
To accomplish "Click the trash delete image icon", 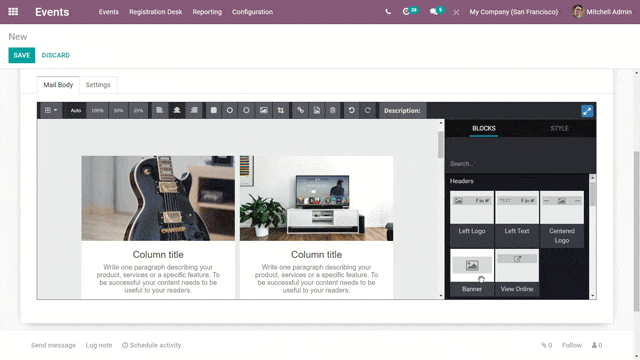I will pos(333,110).
